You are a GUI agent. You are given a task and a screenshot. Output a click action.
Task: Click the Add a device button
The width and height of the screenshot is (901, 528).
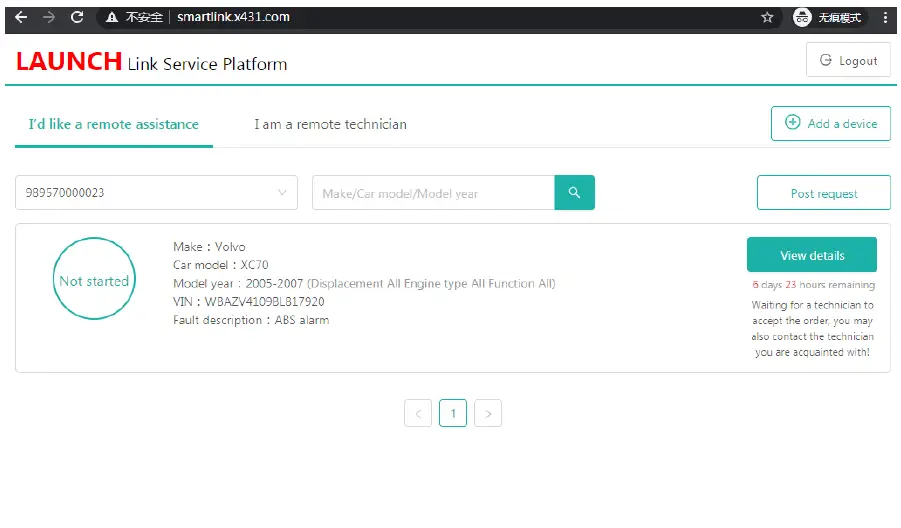point(831,123)
